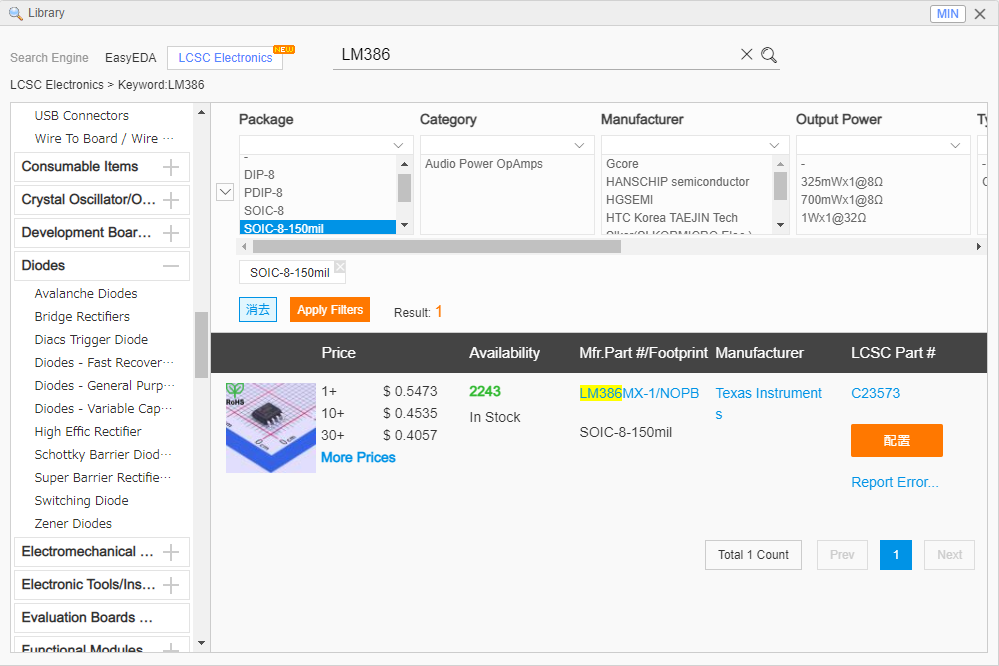
Task: Click the LM386 chip thumbnail image
Action: [271, 428]
